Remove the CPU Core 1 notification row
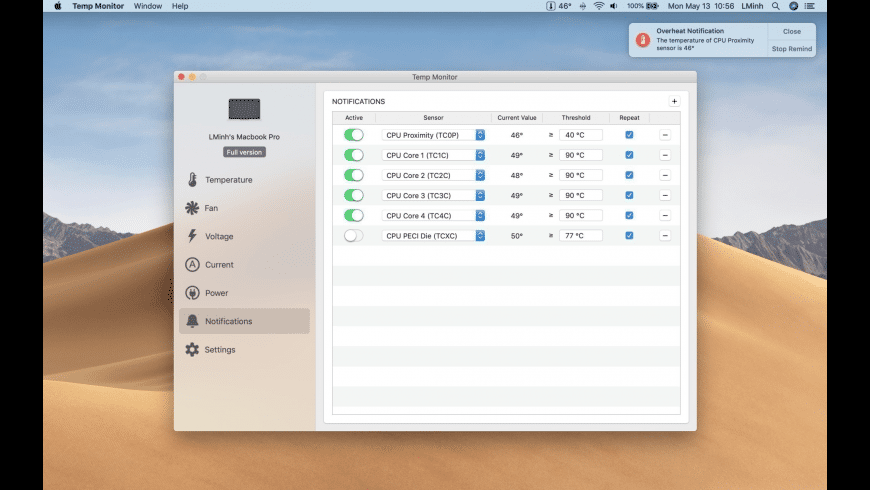 [665, 155]
